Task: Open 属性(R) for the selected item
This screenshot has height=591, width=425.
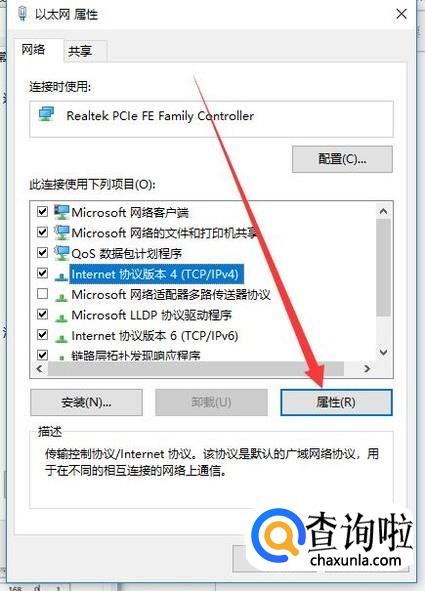Action: point(336,402)
